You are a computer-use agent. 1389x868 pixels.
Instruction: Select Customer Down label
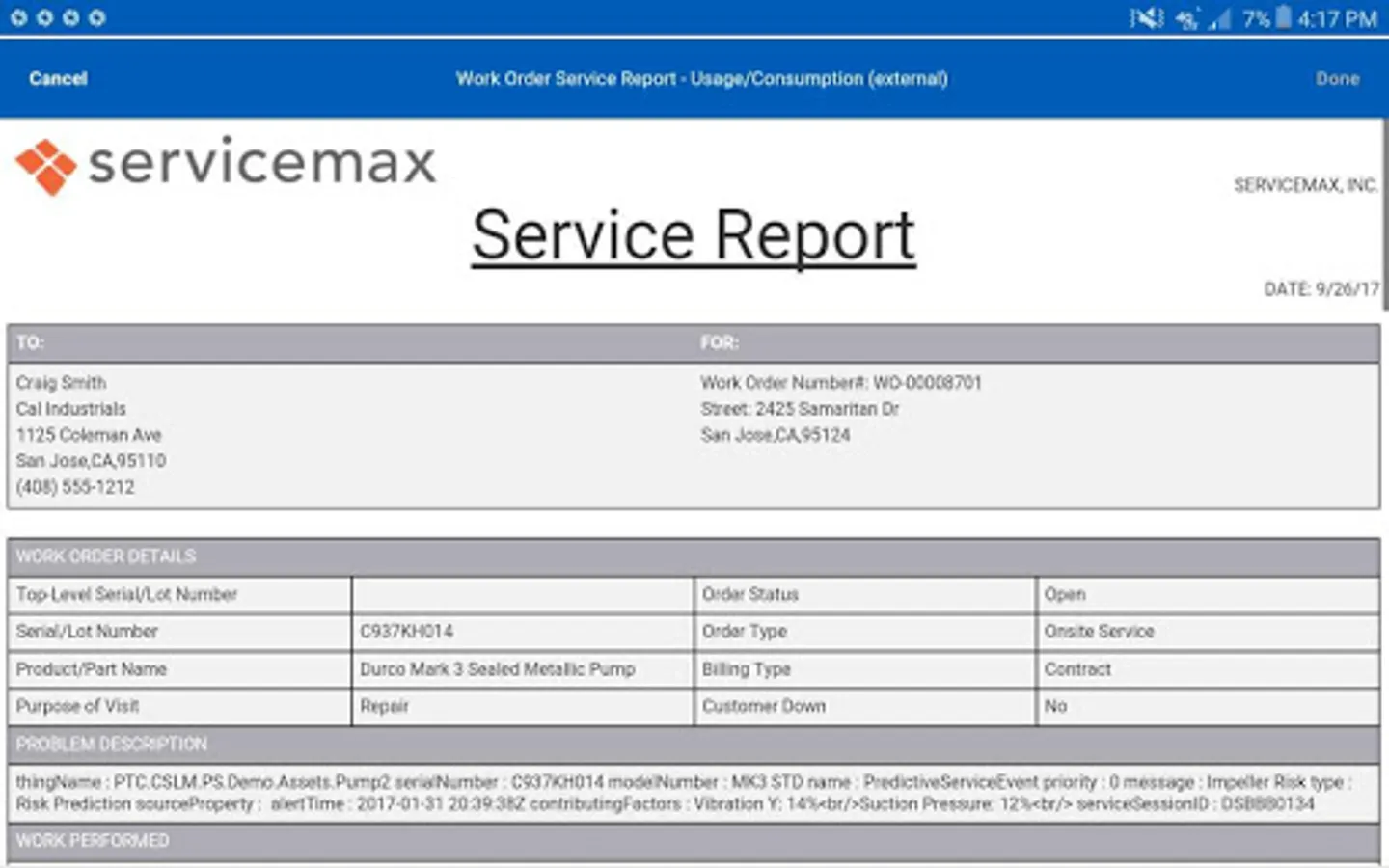(x=764, y=706)
